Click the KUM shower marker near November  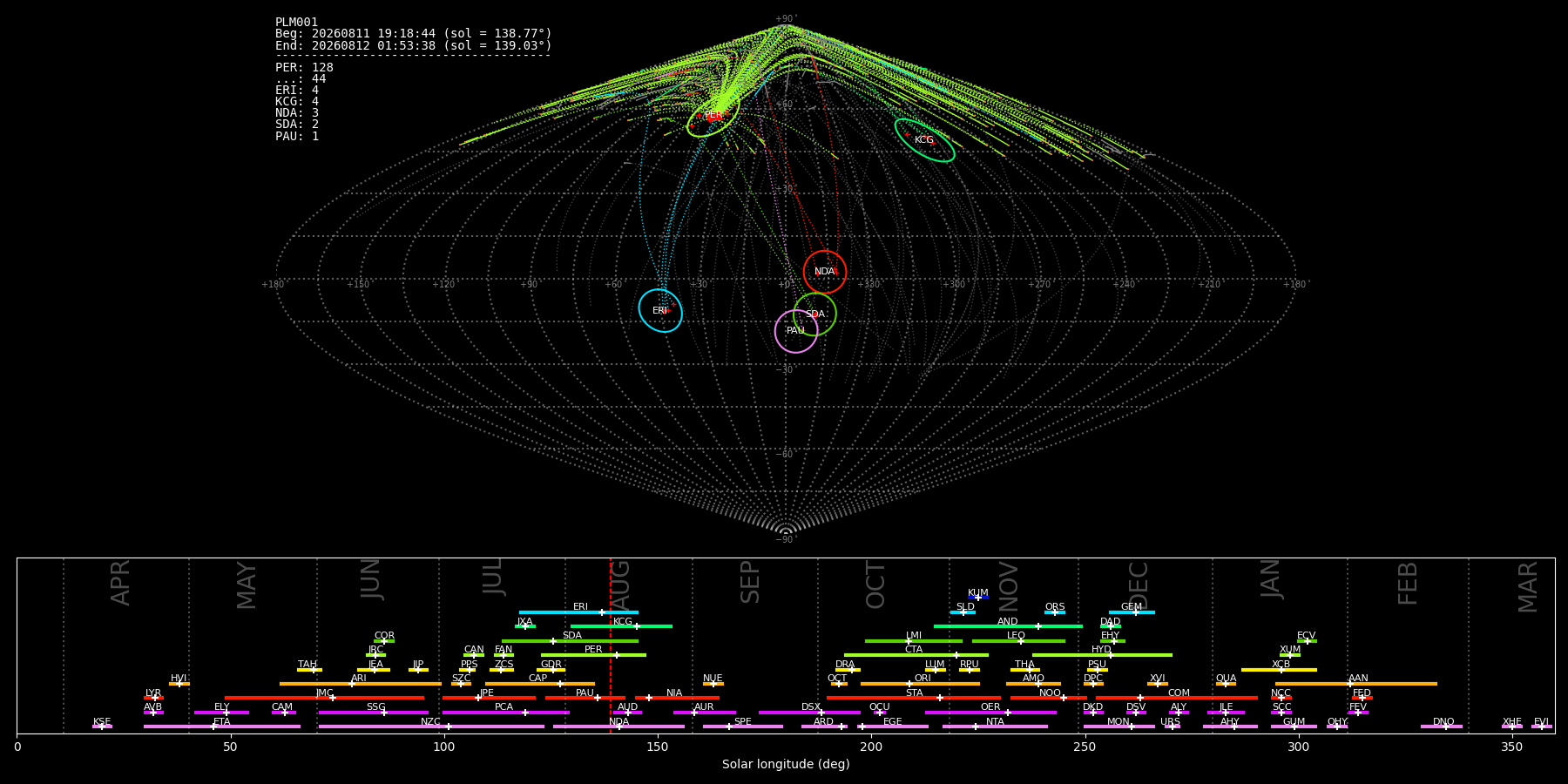pyautogui.click(x=978, y=598)
